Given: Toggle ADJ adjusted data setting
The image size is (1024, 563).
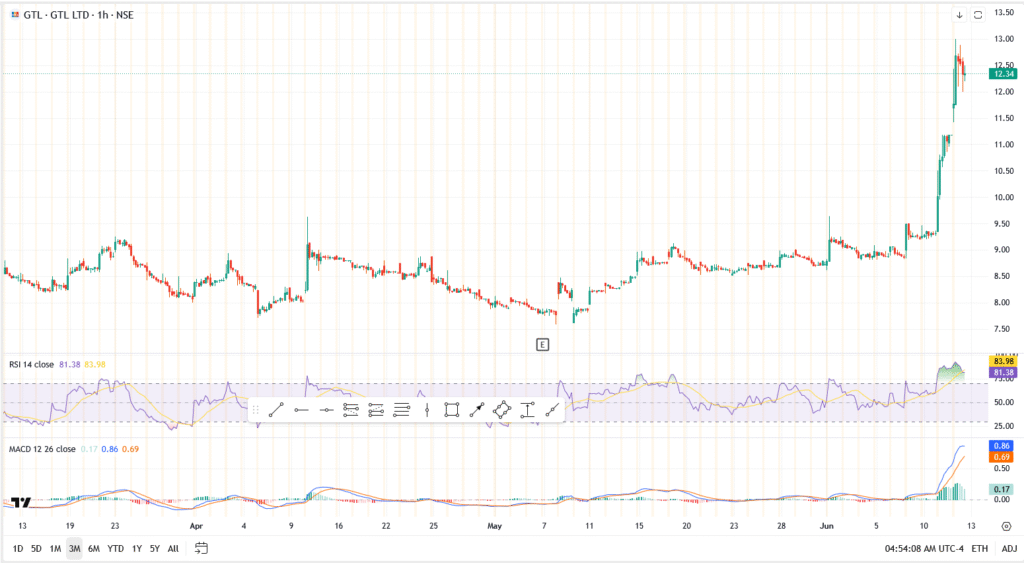Looking at the screenshot, I should click(1009, 548).
